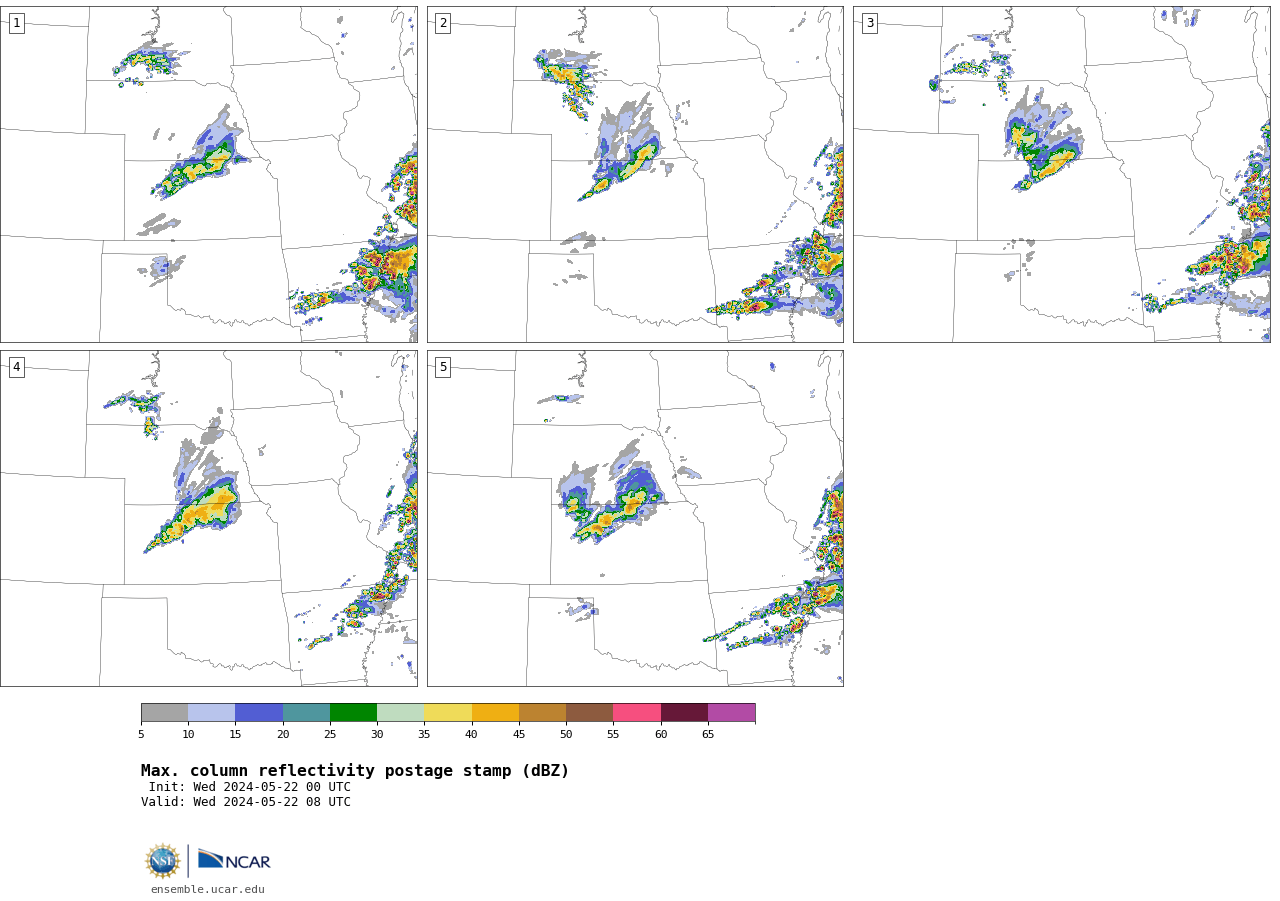The width and height of the screenshot is (1280, 901).
Task: Click the purple 65+ dBZ swatch
Action: 731,712
